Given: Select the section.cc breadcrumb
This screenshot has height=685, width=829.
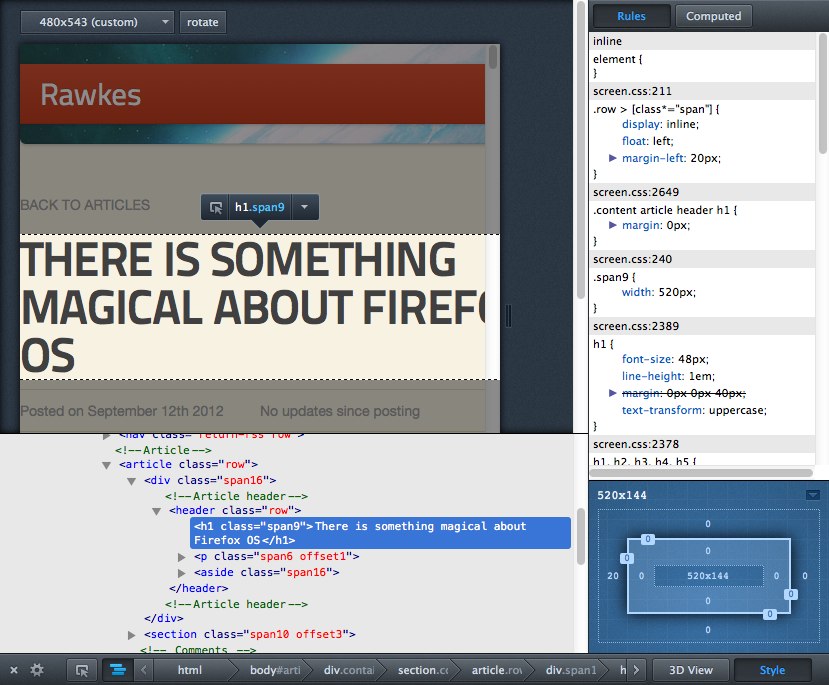Looking at the screenshot, I should (x=423, y=670).
